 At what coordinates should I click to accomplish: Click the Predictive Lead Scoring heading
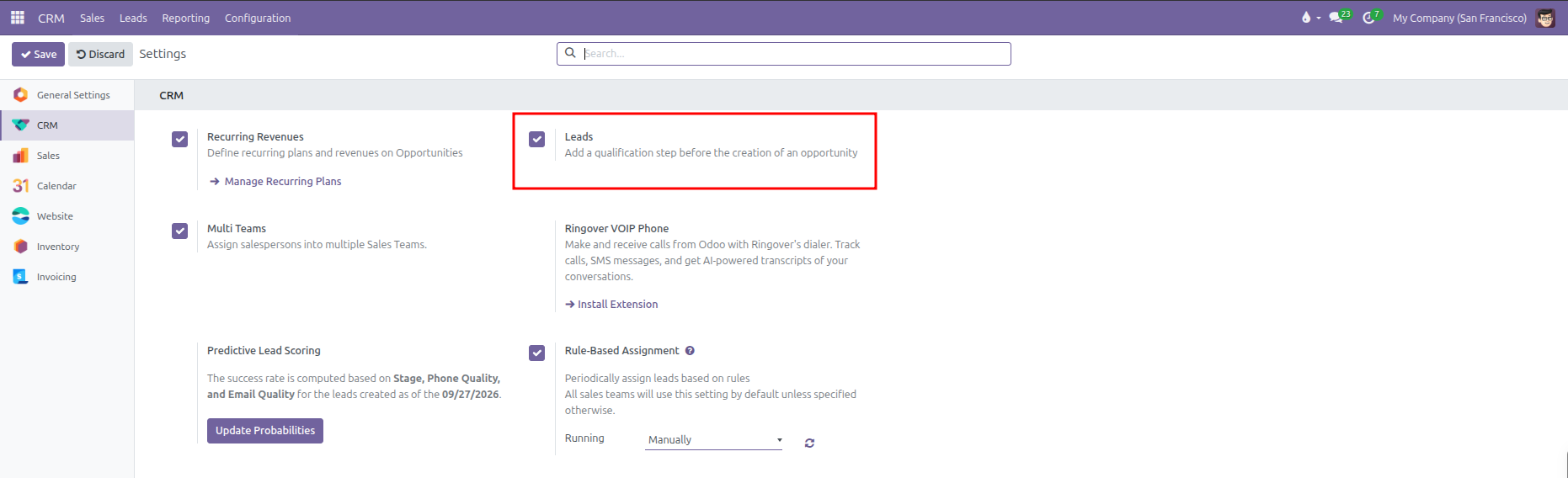(264, 350)
